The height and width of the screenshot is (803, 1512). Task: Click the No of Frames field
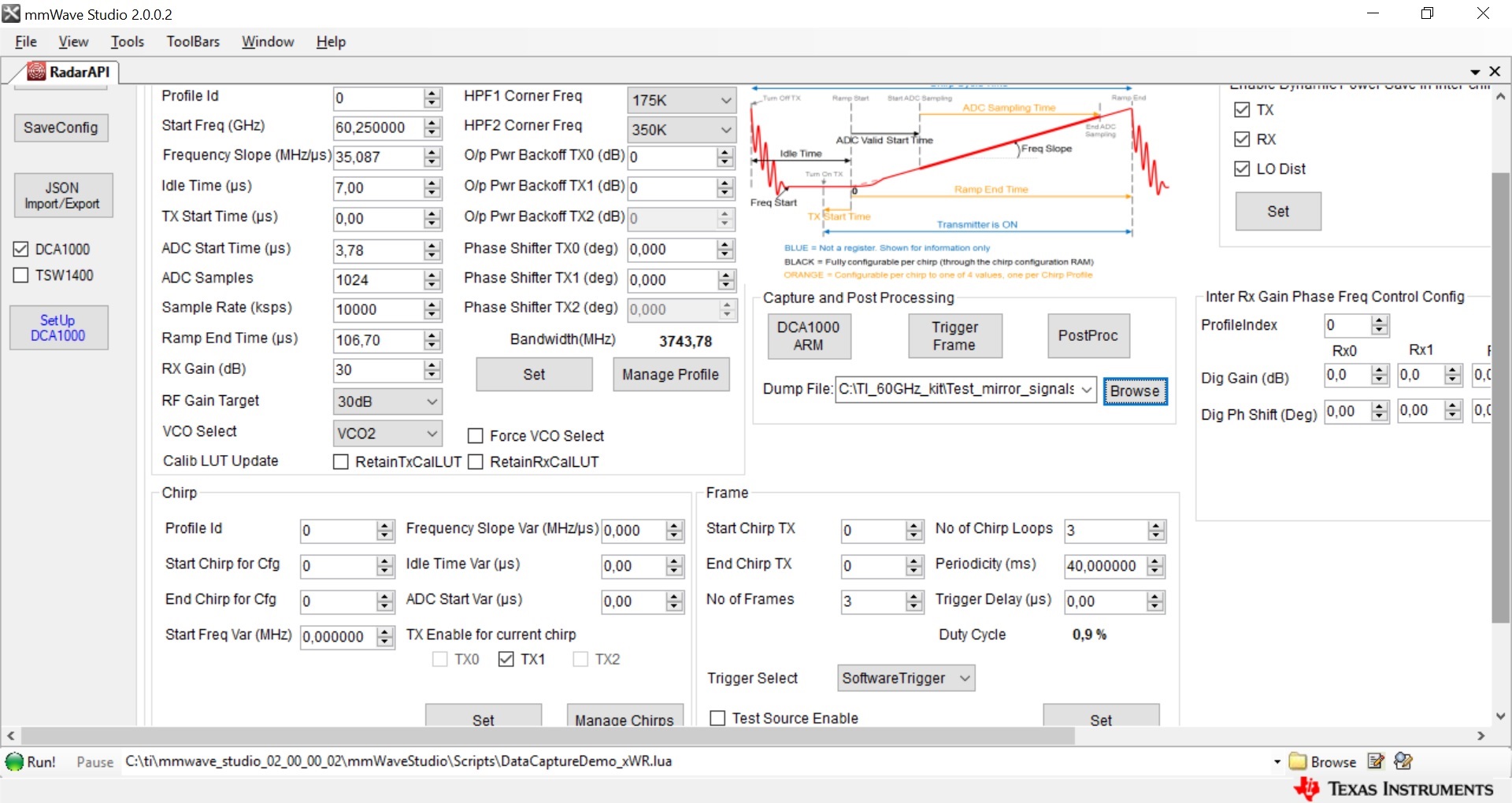tap(873, 601)
